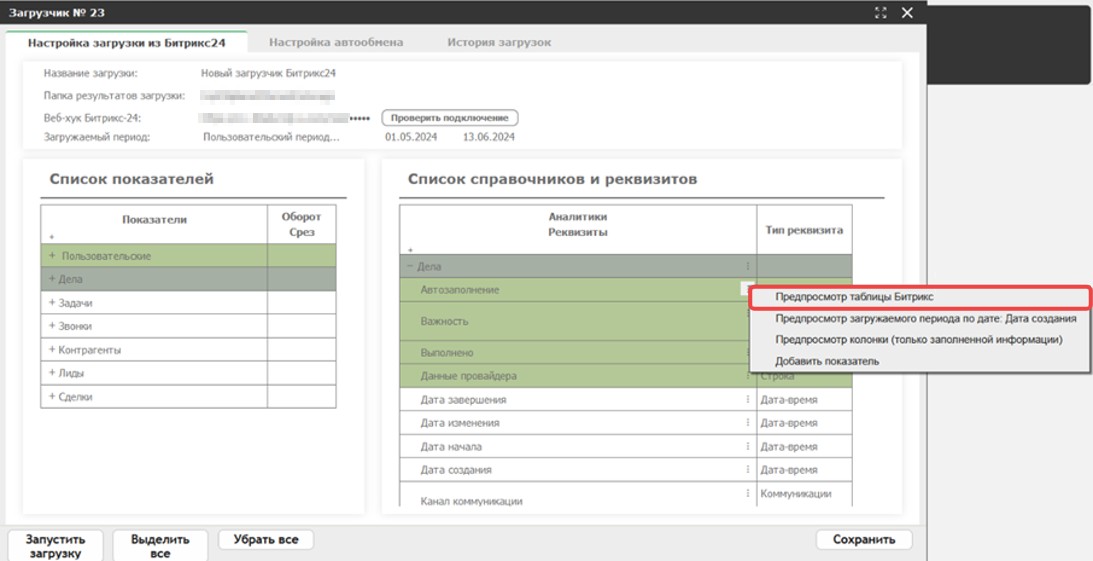Screen dimensions: 1093x561
Task: Expand the Дела indicator group
Action: click(x=52, y=279)
